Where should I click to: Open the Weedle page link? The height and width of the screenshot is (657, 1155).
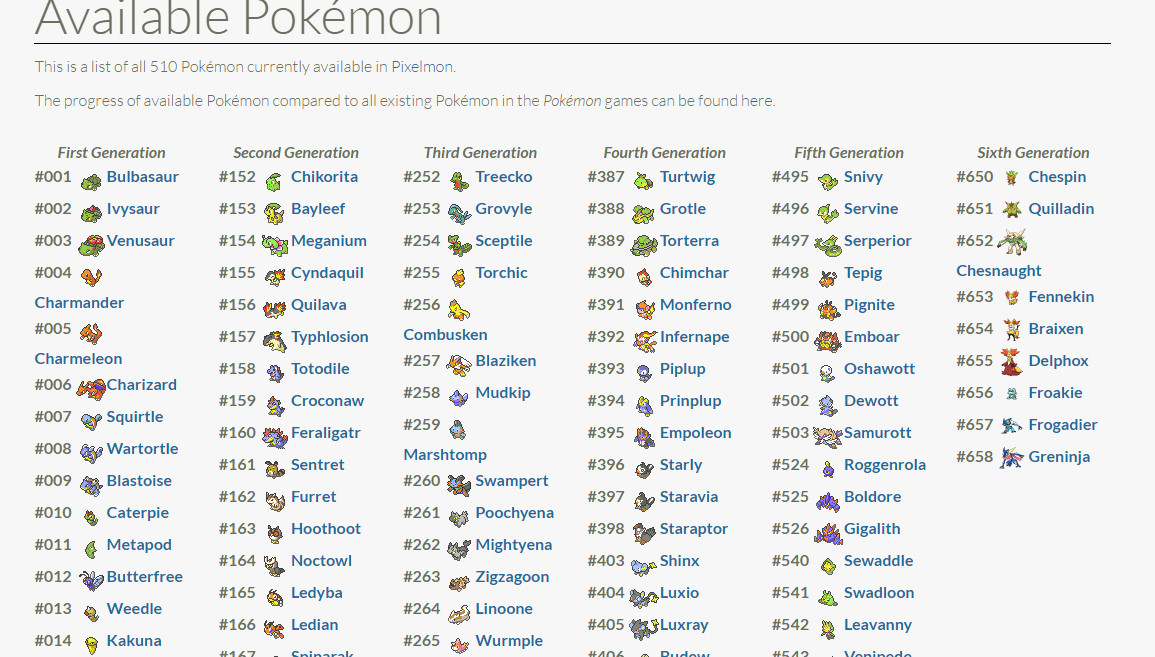pos(134,608)
